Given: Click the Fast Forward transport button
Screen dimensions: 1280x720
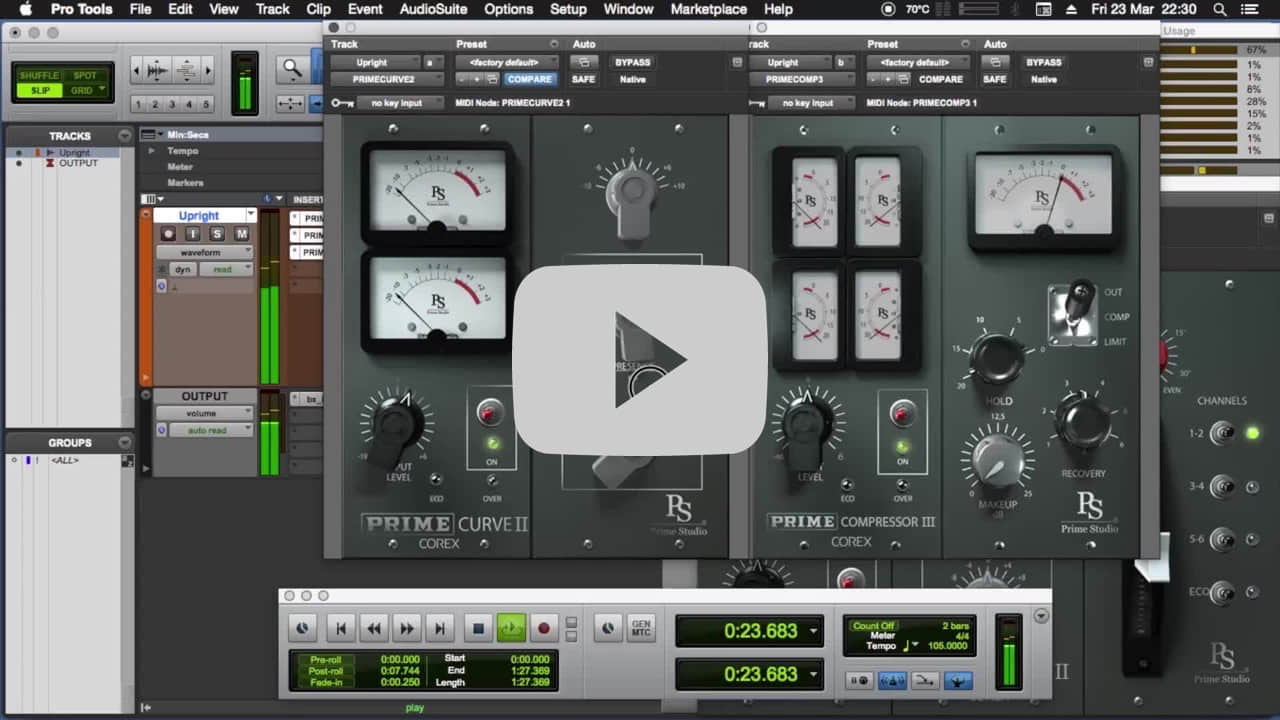Looking at the screenshot, I should coord(406,628).
